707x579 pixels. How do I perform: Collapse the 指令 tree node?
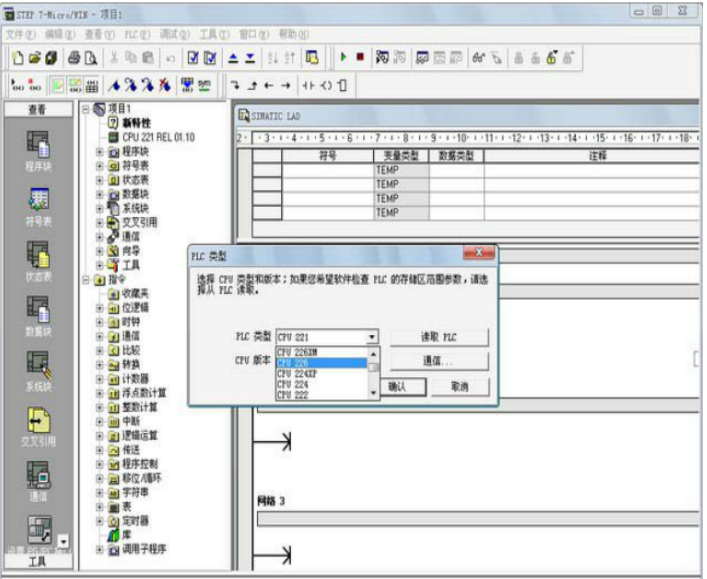click(85, 280)
